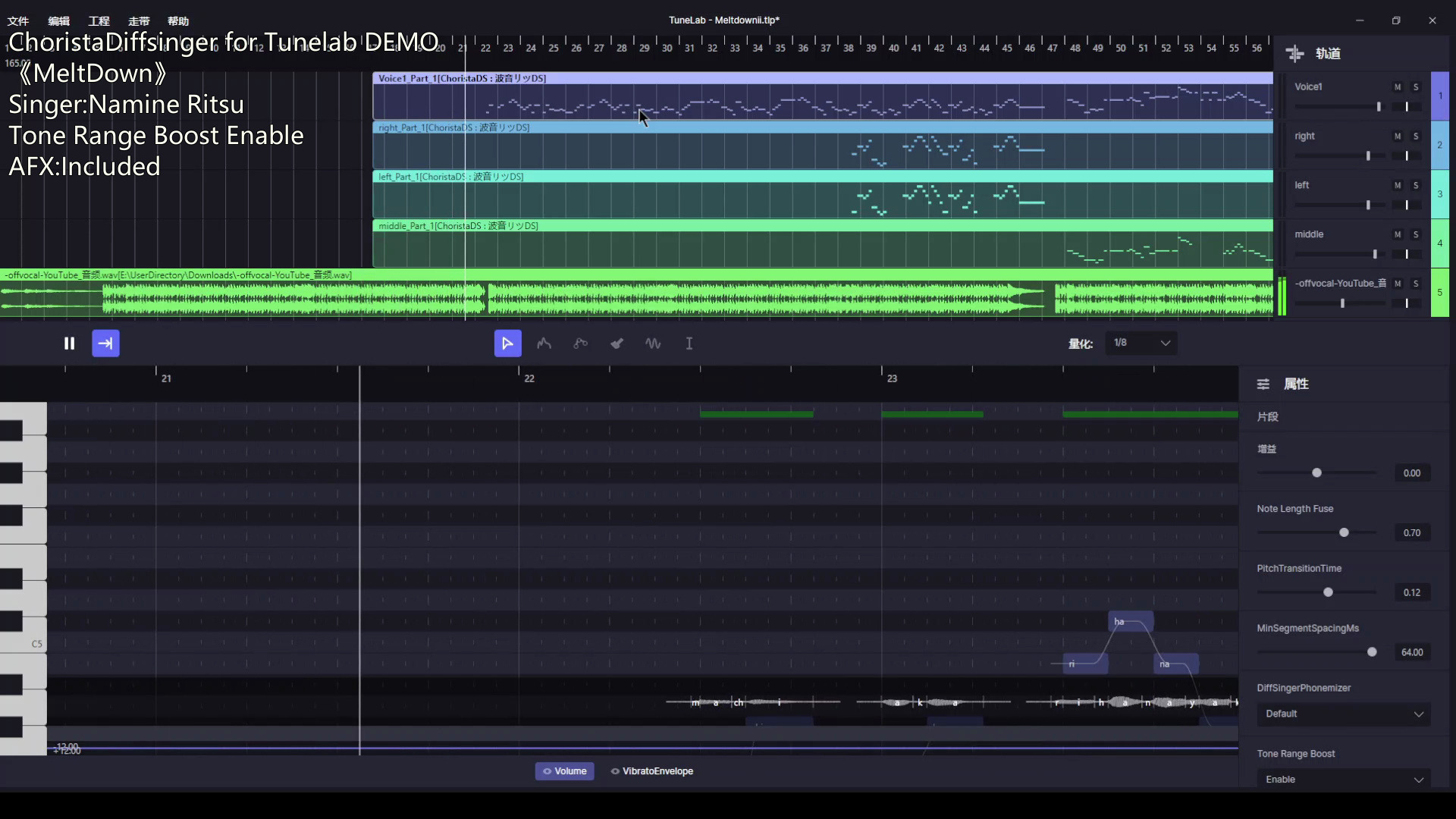Select the pitch pen drawing tool
The height and width of the screenshot is (819, 1456).
coord(544,344)
